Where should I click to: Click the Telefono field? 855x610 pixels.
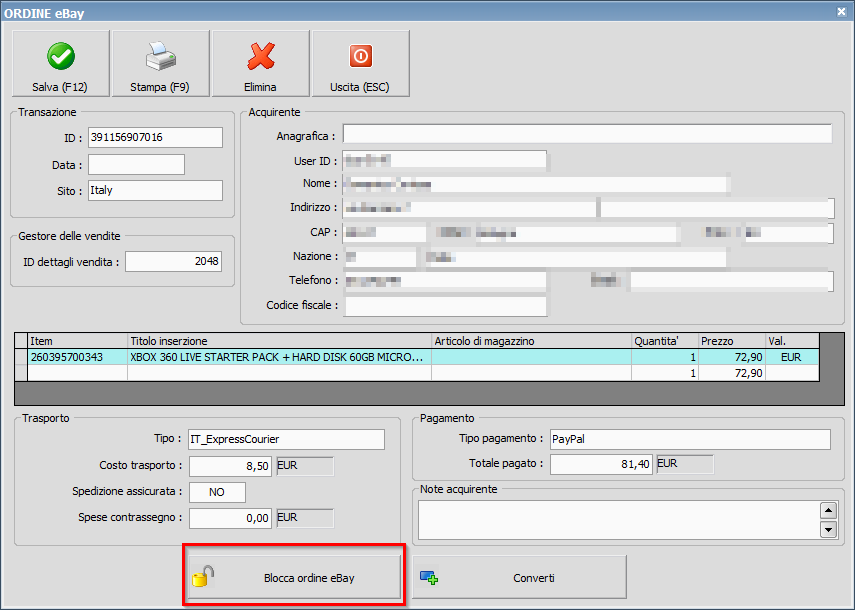coord(444,281)
